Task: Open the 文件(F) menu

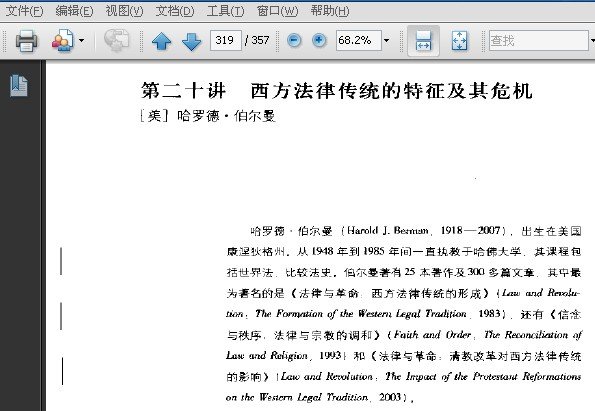Action: pyautogui.click(x=25, y=11)
